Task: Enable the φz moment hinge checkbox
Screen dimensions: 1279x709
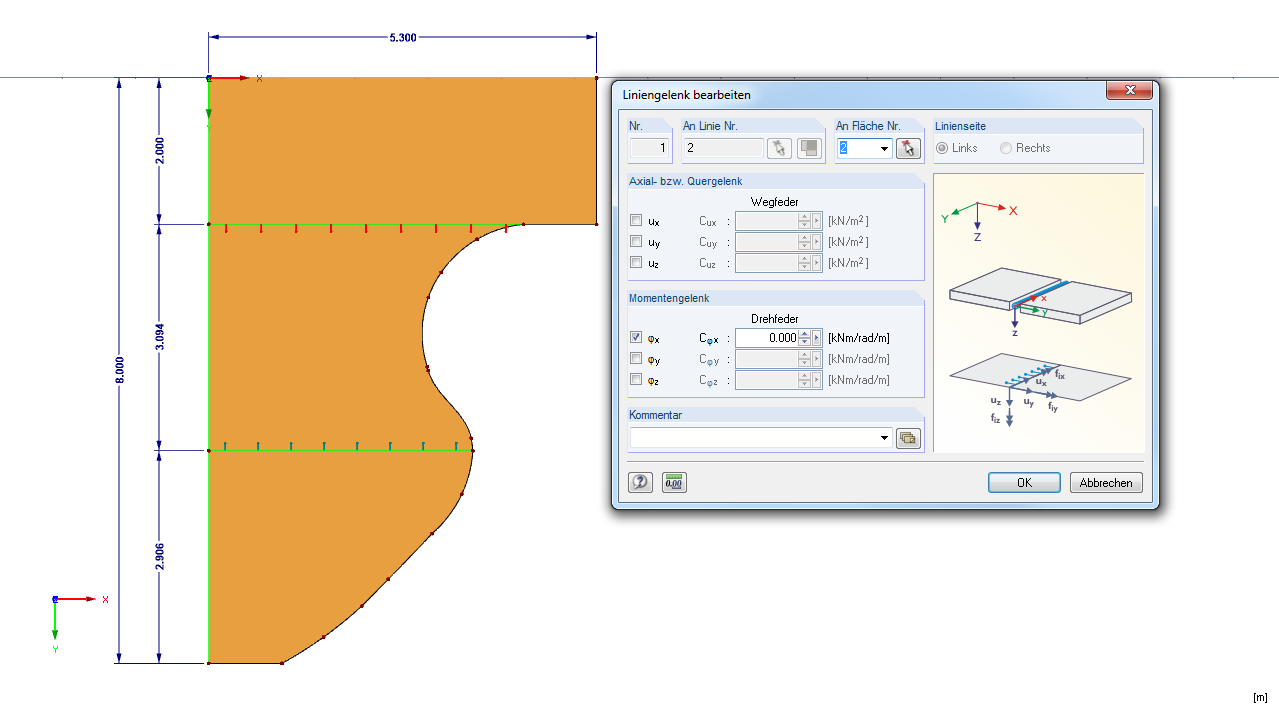Action: pyautogui.click(x=636, y=379)
